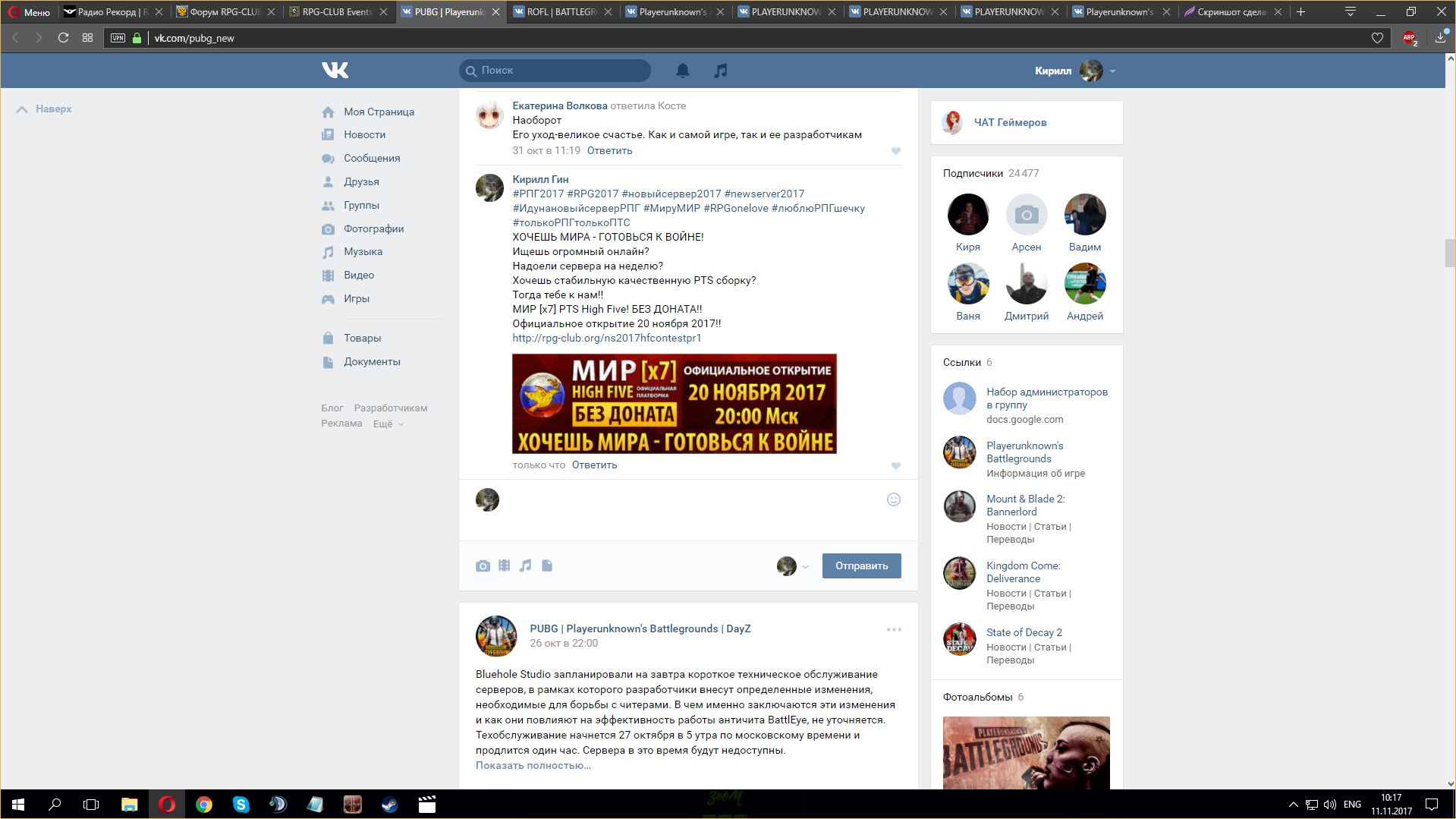Attach a video with film icon
The height and width of the screenshot is (819, 1456).
[504, 565]
